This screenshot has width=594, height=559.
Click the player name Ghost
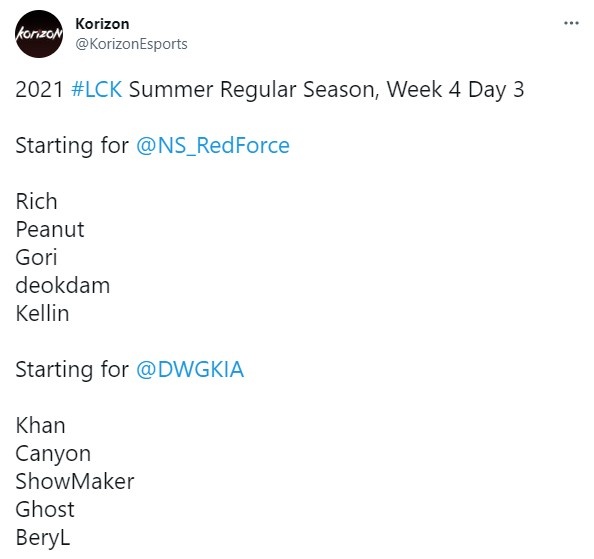45,510
